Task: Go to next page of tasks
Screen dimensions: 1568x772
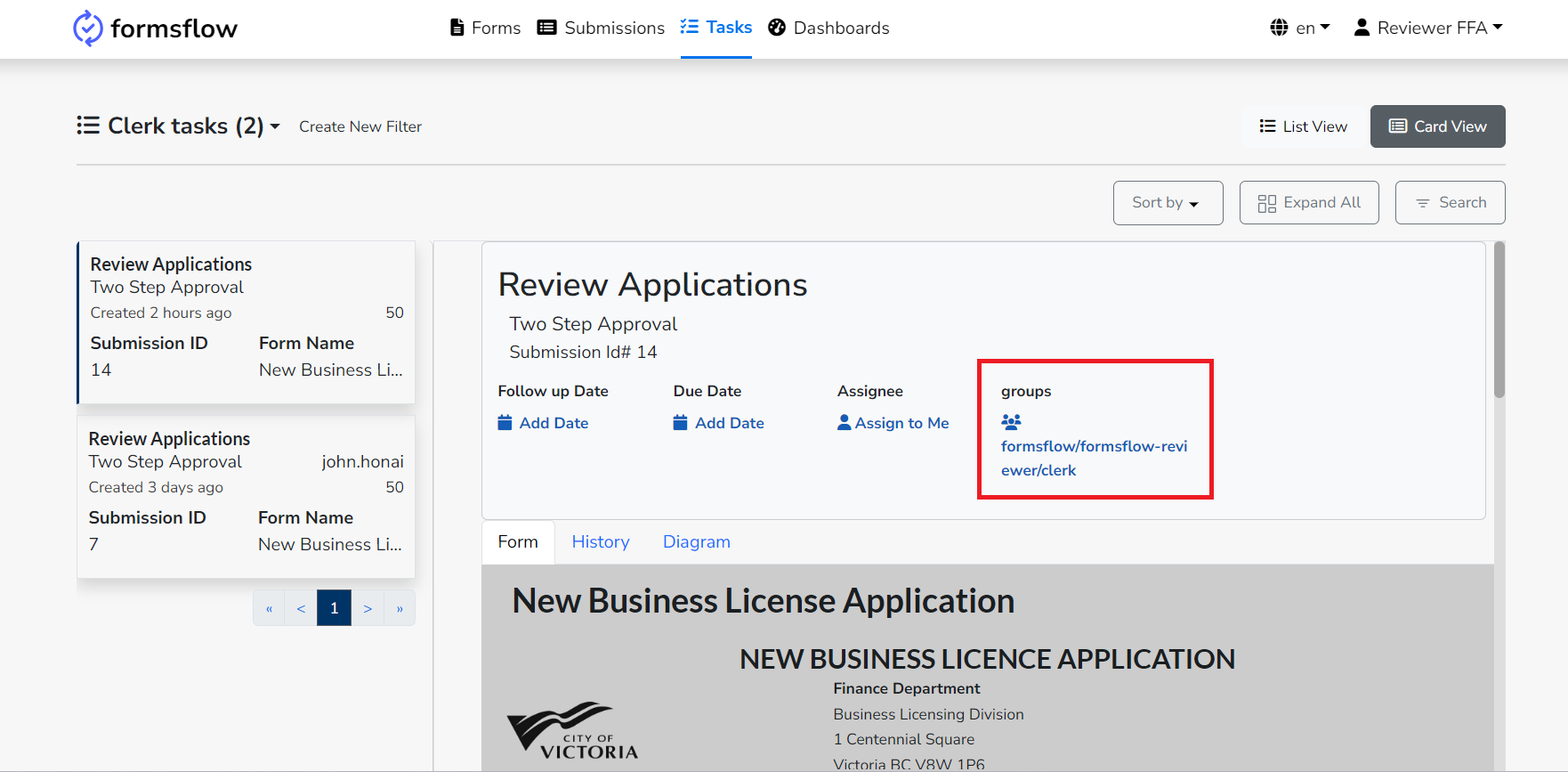Action: point(368,608)
